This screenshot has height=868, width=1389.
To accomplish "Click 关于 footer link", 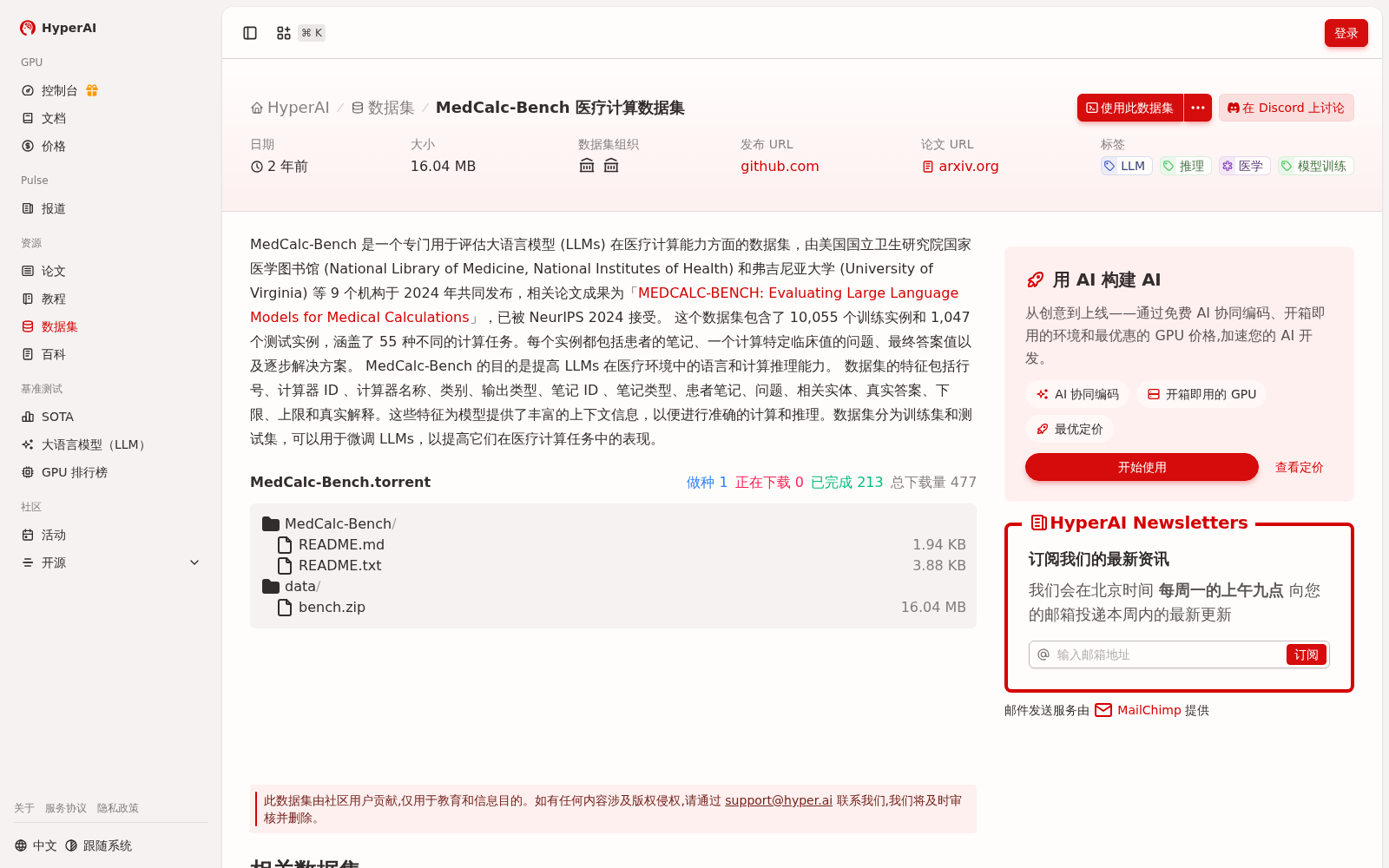I will click(x=24, y=808).
